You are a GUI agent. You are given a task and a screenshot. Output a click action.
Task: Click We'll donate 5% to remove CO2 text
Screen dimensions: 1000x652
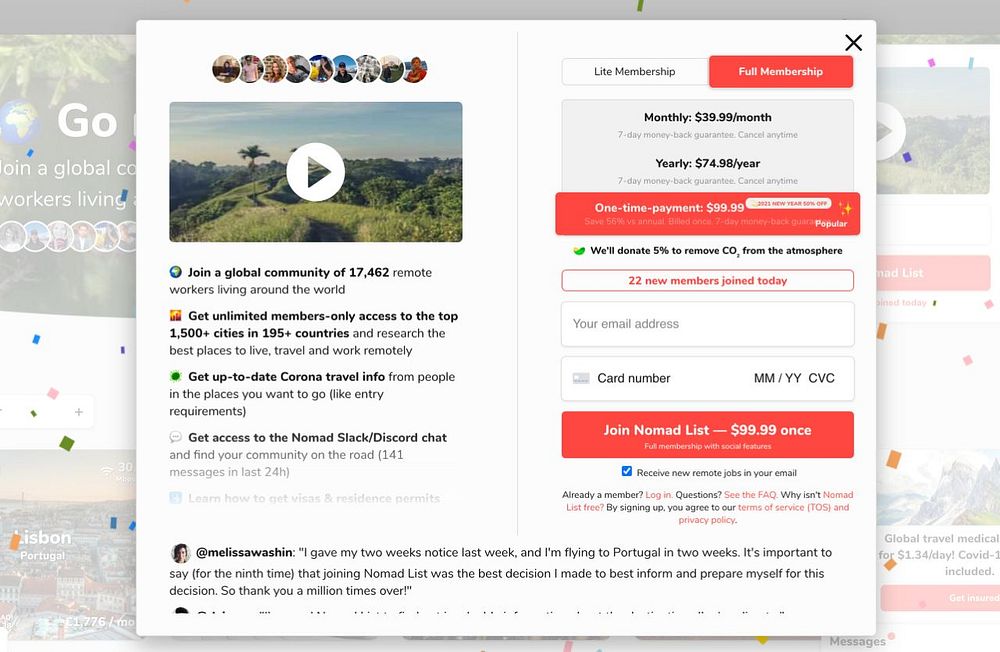point(716,251)
